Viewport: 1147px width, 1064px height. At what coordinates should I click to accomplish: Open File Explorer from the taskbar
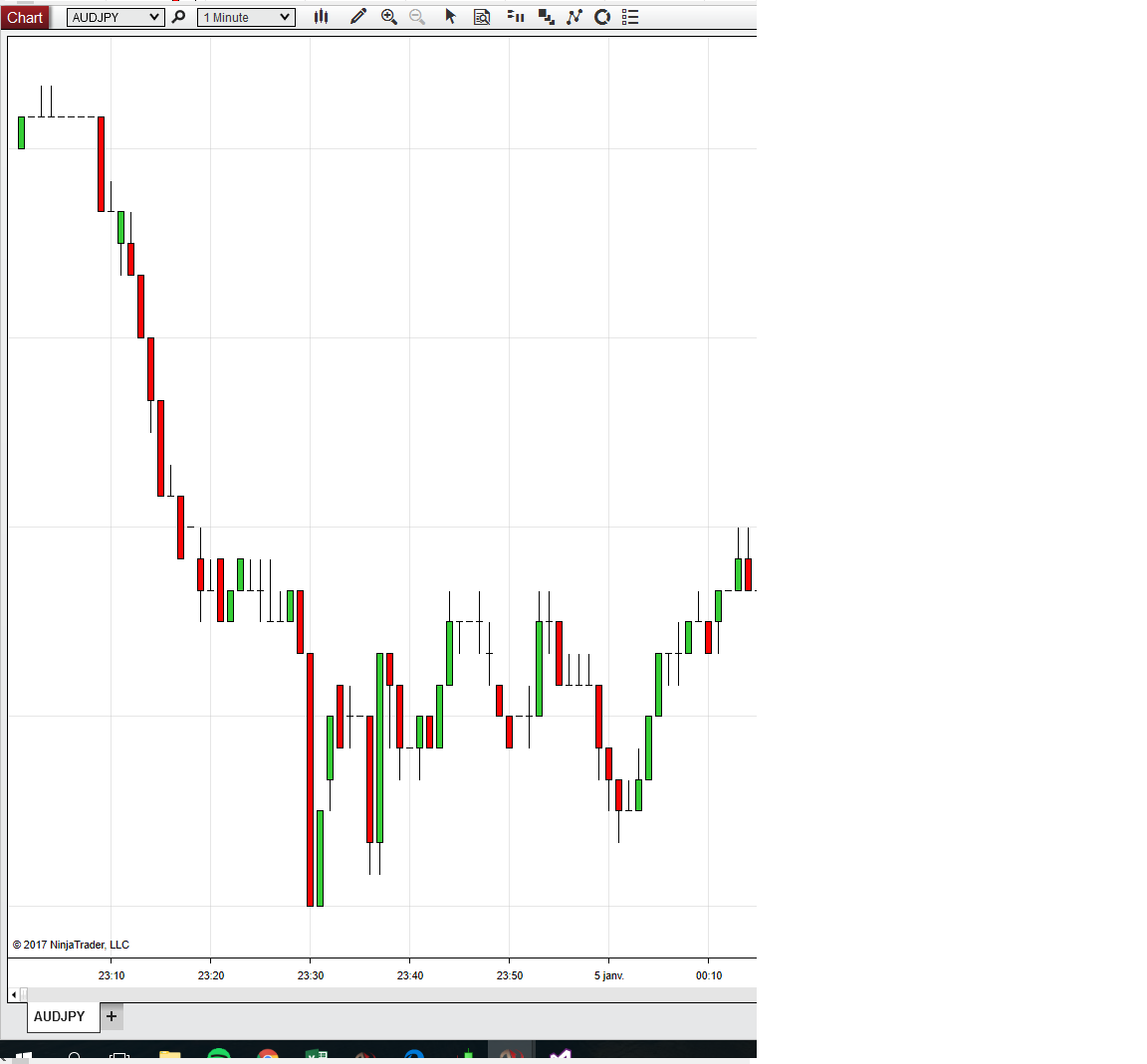tap(169, 1055)
